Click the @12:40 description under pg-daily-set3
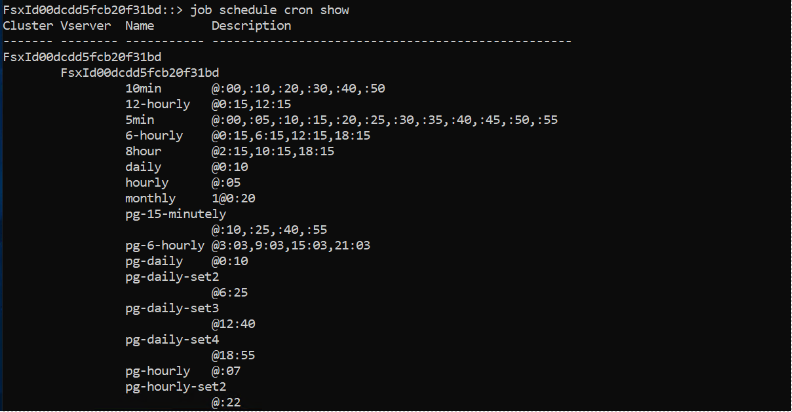 click(233, 324)
